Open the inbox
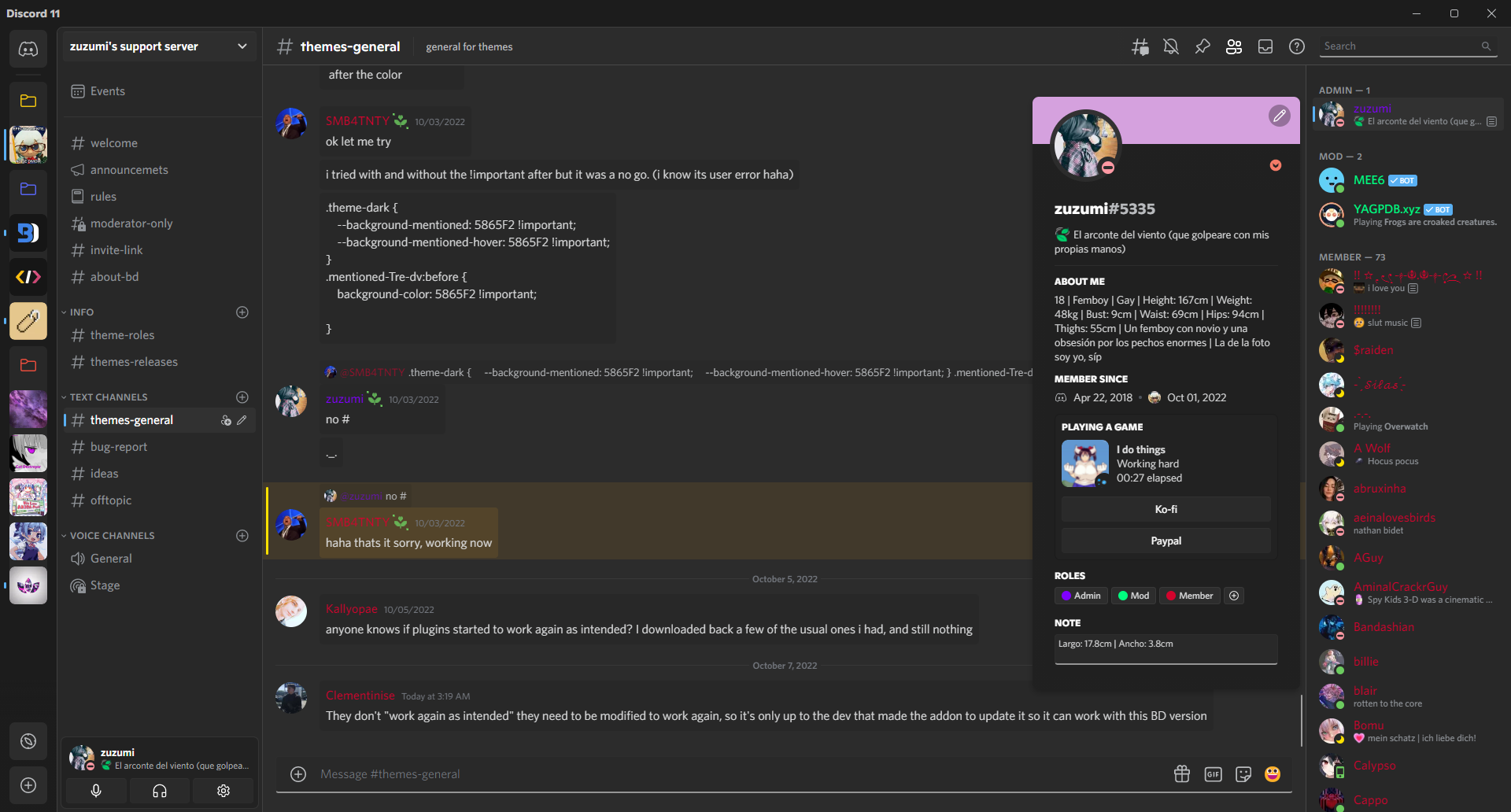The width and height of the screenshot is (1511, 812). 1265,46
